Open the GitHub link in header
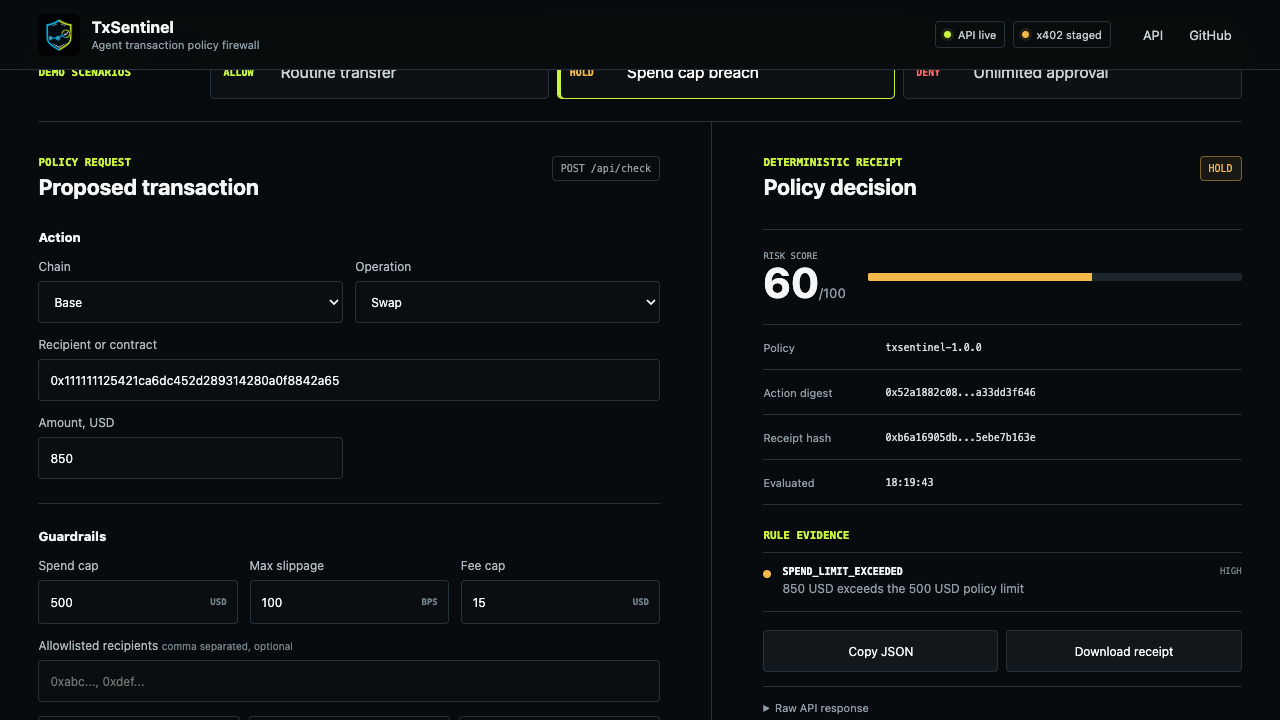Screen dimensions: 1280x720 click(x=1210, y=35)
